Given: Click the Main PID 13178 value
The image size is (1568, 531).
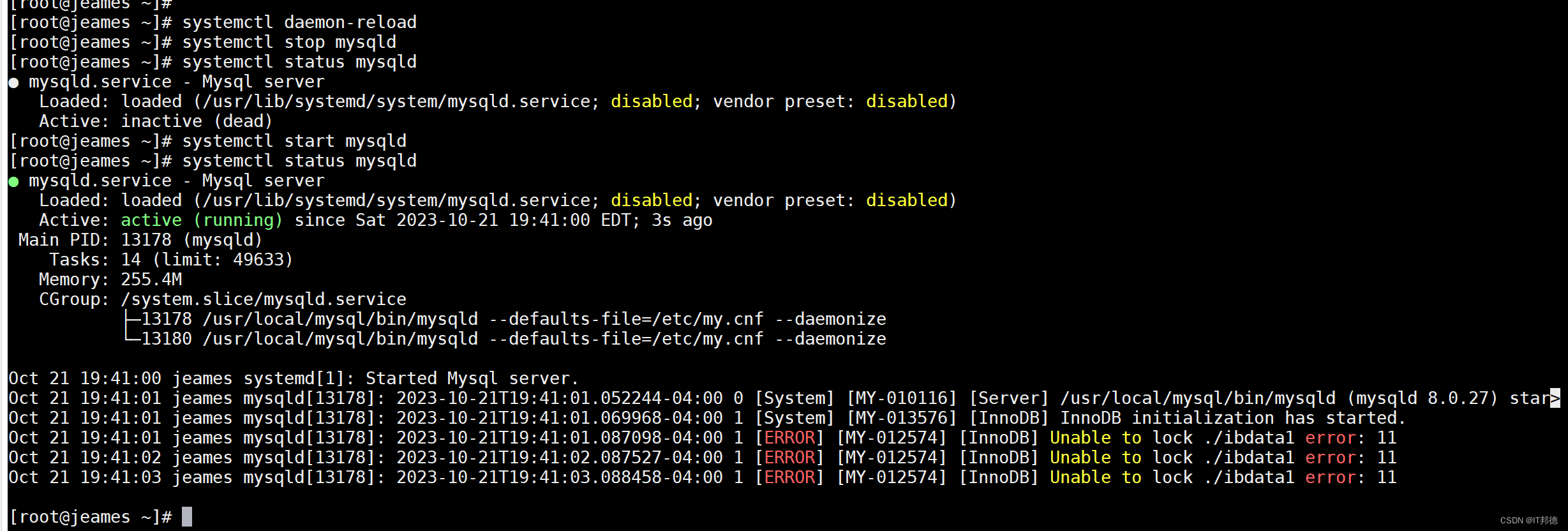Looking at the screenshot, I should tap(191, 240).
